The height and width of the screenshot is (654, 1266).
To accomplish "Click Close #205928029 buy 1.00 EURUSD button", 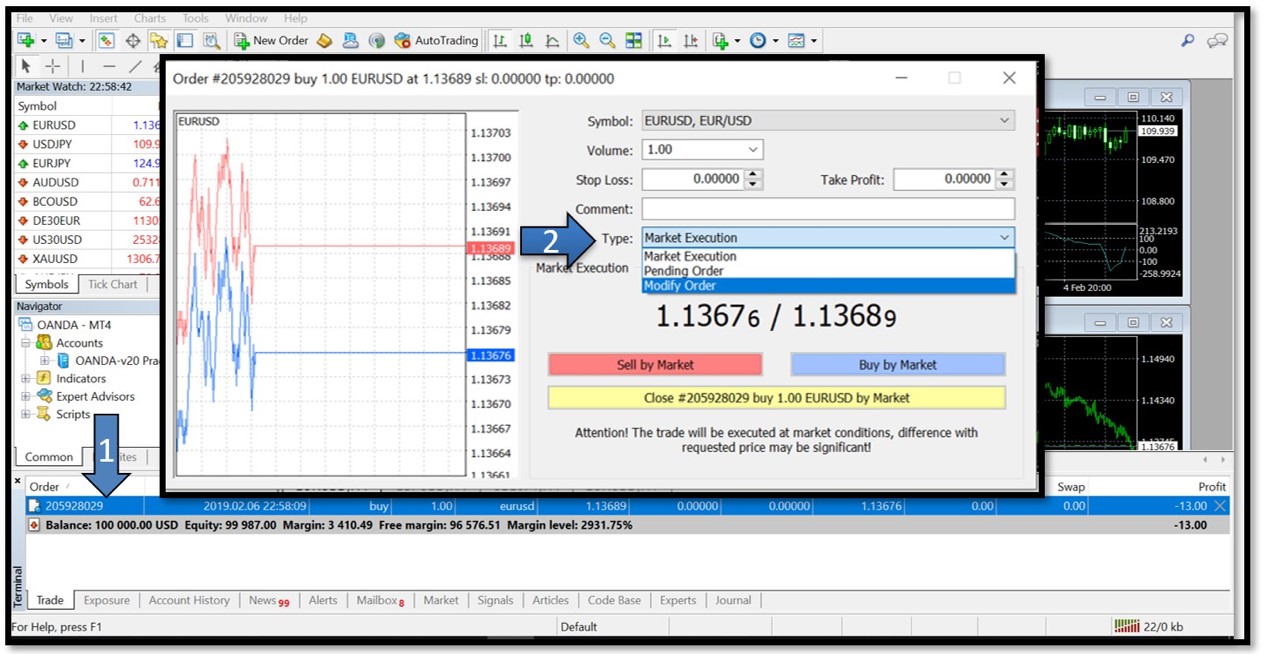I will pyautogui.click(x=777, y=398).
